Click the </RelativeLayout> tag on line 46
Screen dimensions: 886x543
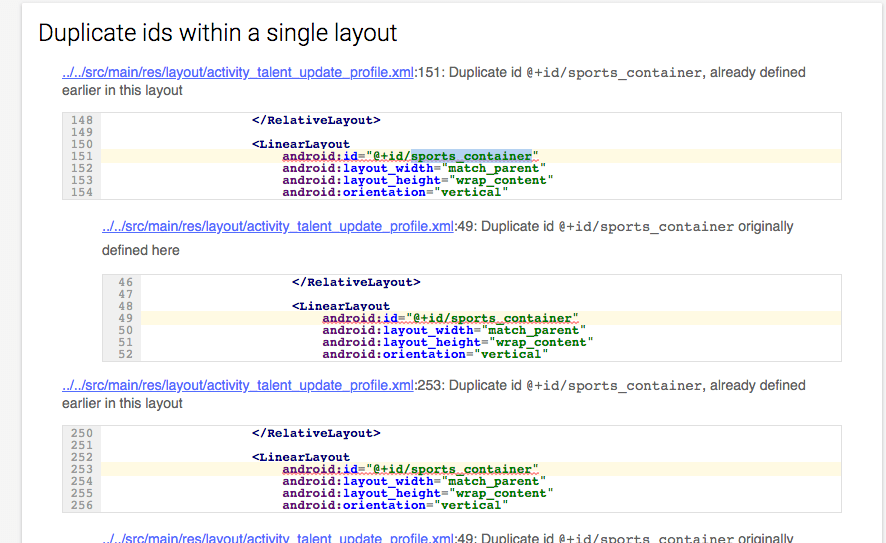(356, 282)
